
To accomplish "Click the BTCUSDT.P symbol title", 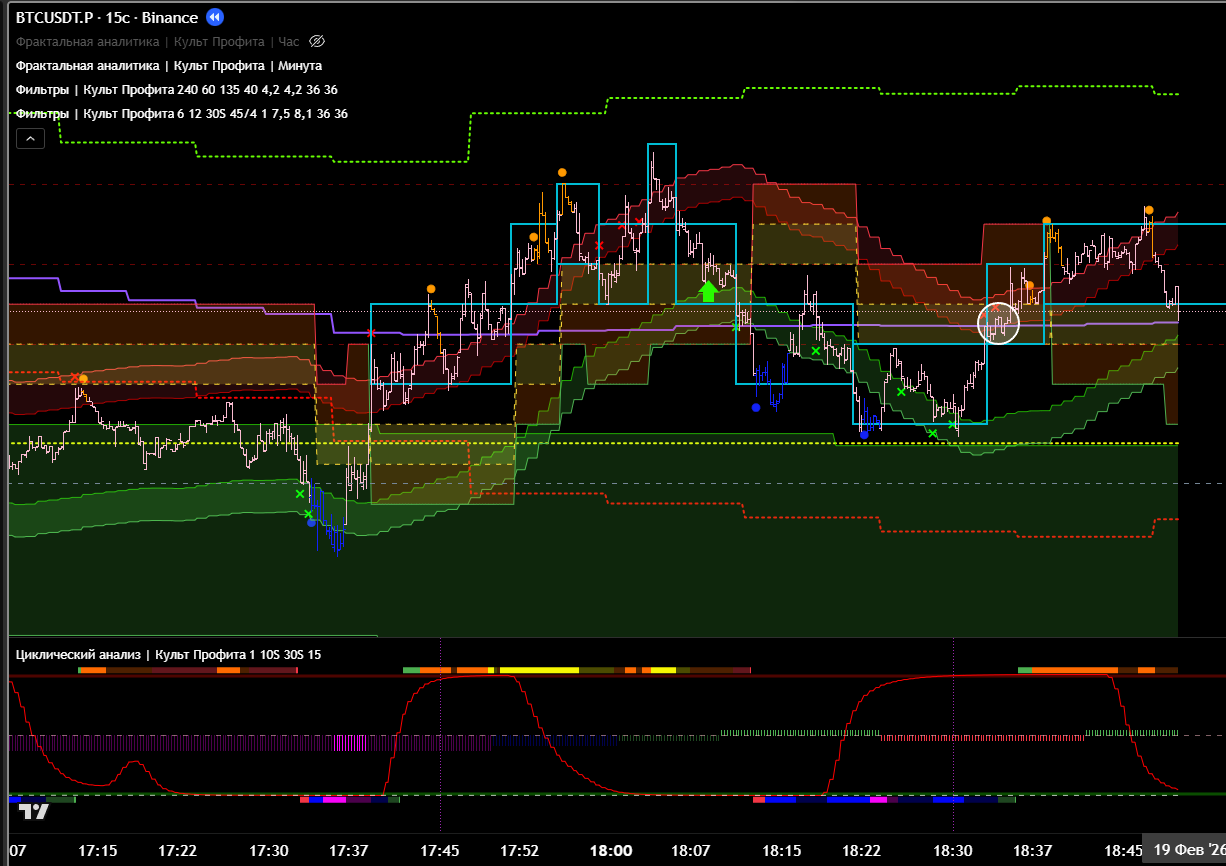I will pyautogui.click(x=56, y=18).
